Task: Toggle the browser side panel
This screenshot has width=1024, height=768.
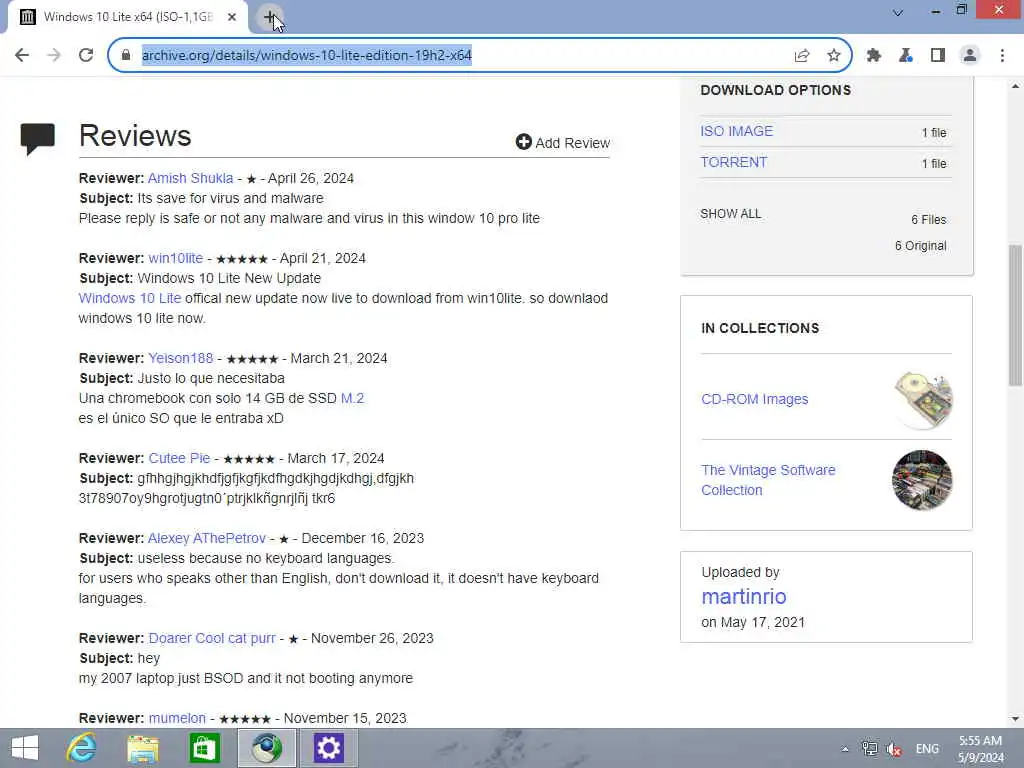Action: point(938,56)
